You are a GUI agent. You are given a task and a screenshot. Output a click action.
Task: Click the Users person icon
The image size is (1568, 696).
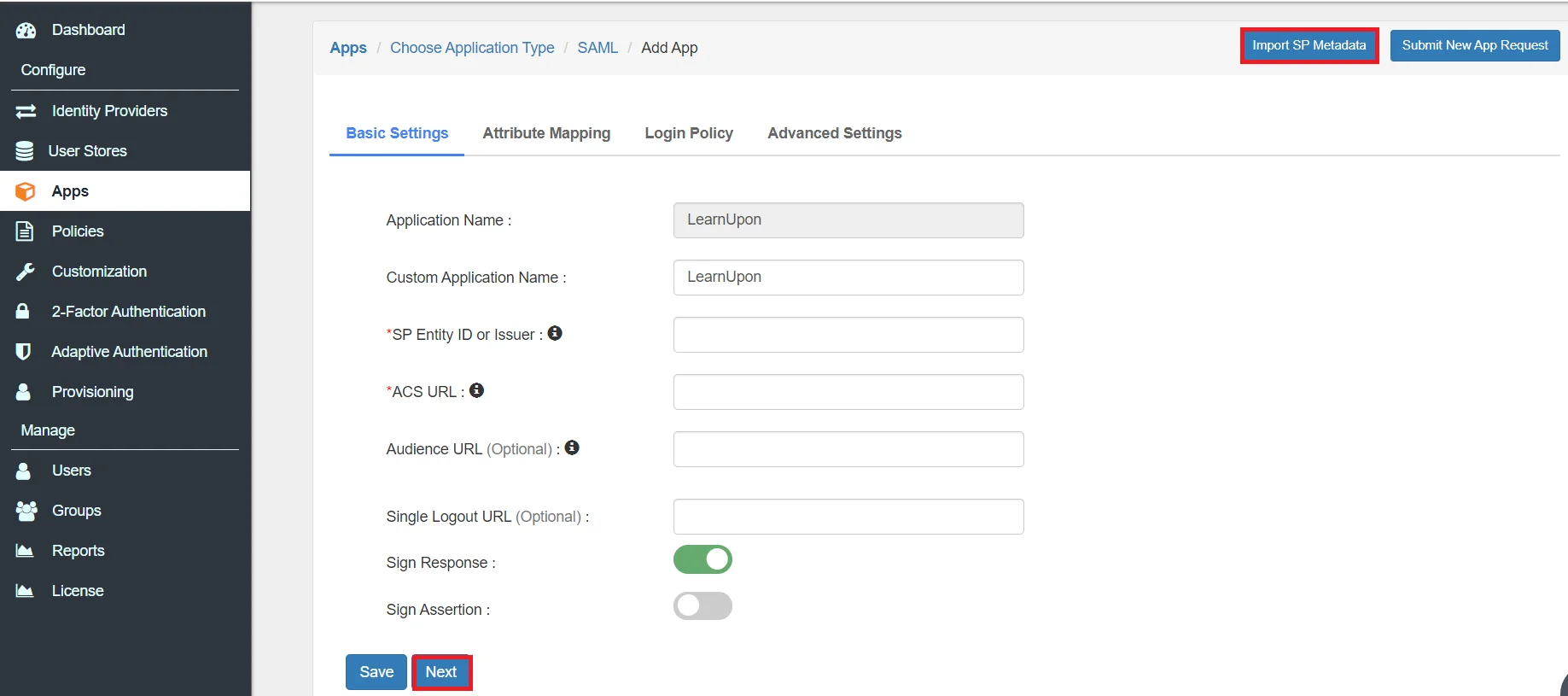(23, 471)
